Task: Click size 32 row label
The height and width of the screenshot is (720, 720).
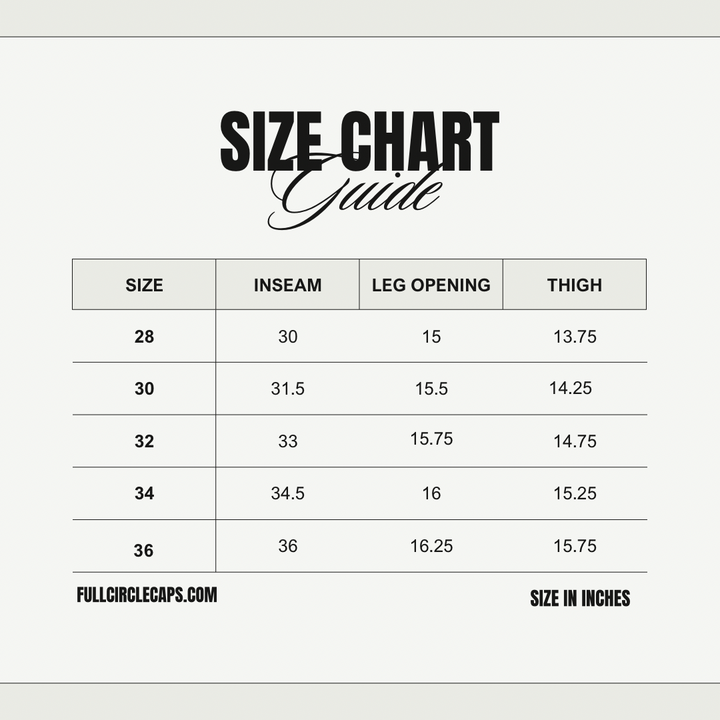Action: click(144, 441)
